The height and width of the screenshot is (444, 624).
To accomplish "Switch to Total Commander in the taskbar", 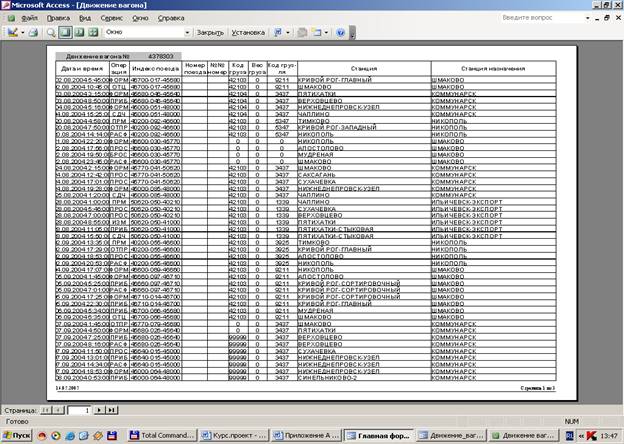I will click(x=164, y=435).
